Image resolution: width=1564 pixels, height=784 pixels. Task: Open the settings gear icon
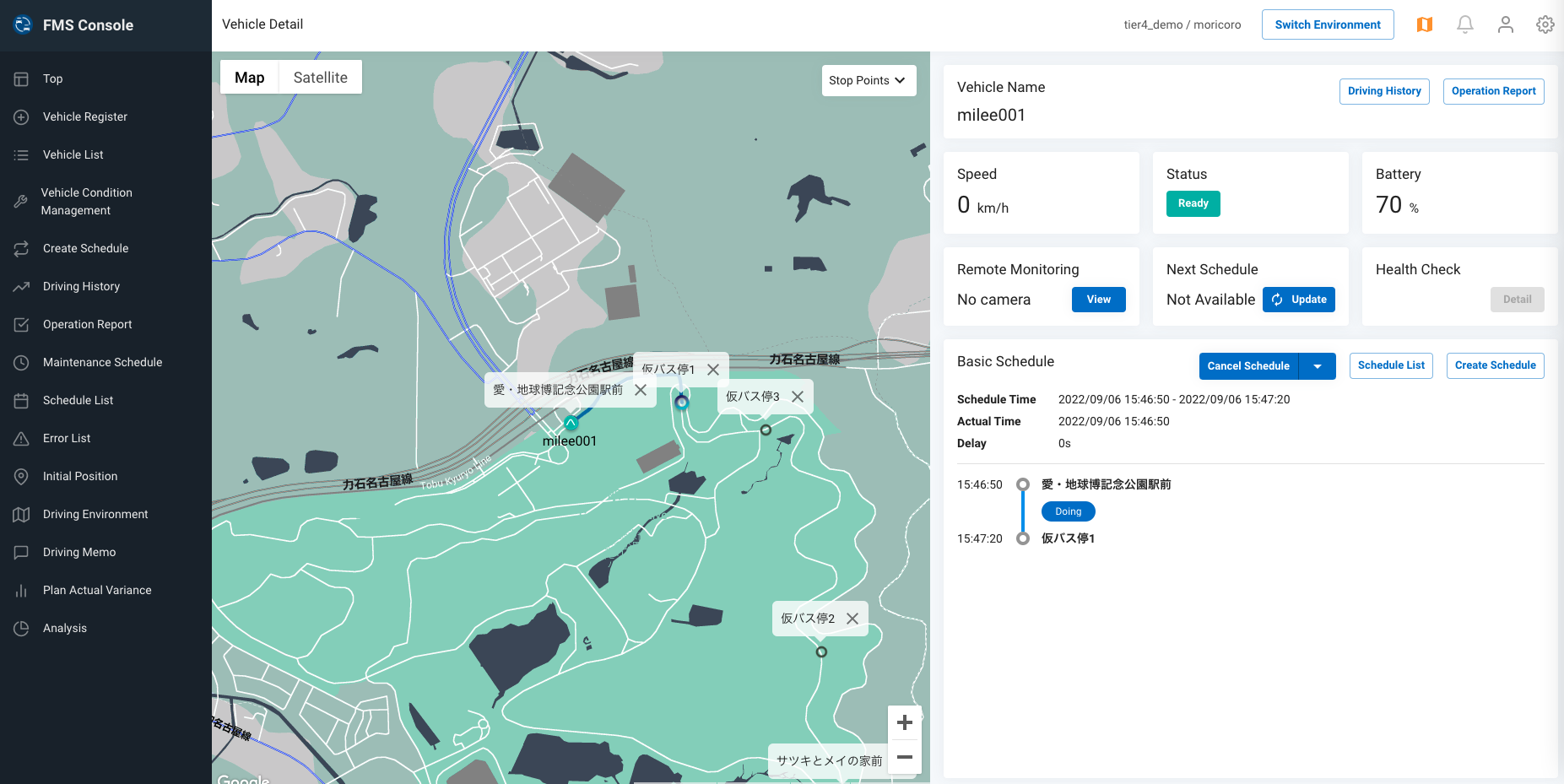point(1545,24)
